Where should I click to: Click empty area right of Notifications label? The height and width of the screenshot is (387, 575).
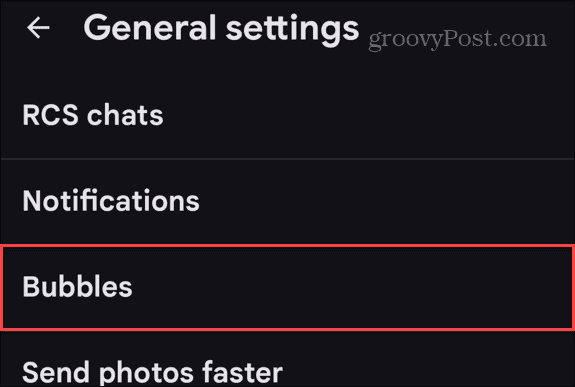pos(385,201)
